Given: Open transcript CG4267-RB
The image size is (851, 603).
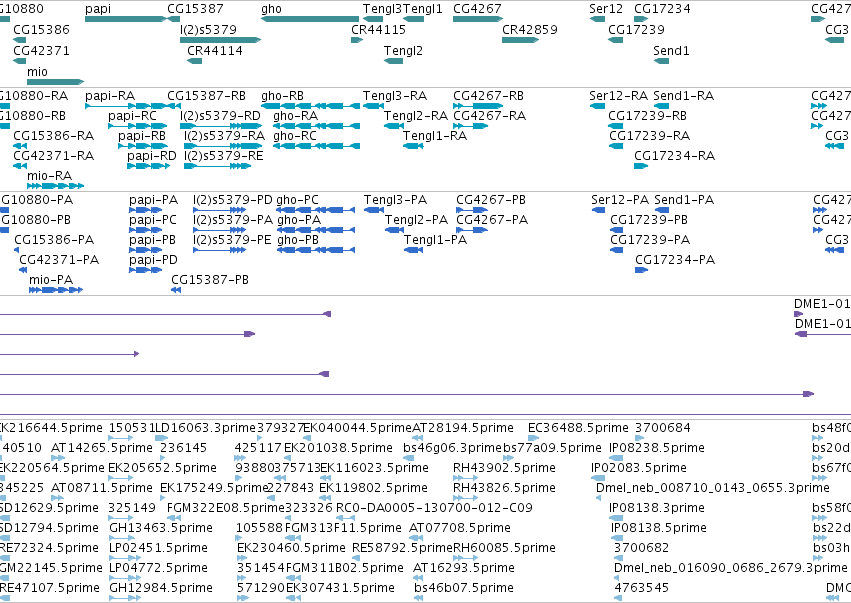Looking at the screenshot, I should click(x=478, y=106).
